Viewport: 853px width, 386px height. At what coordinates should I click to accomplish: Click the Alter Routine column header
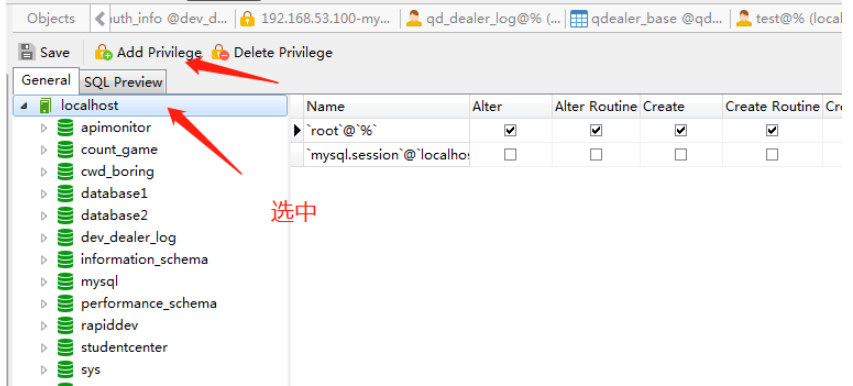[596, 107]
